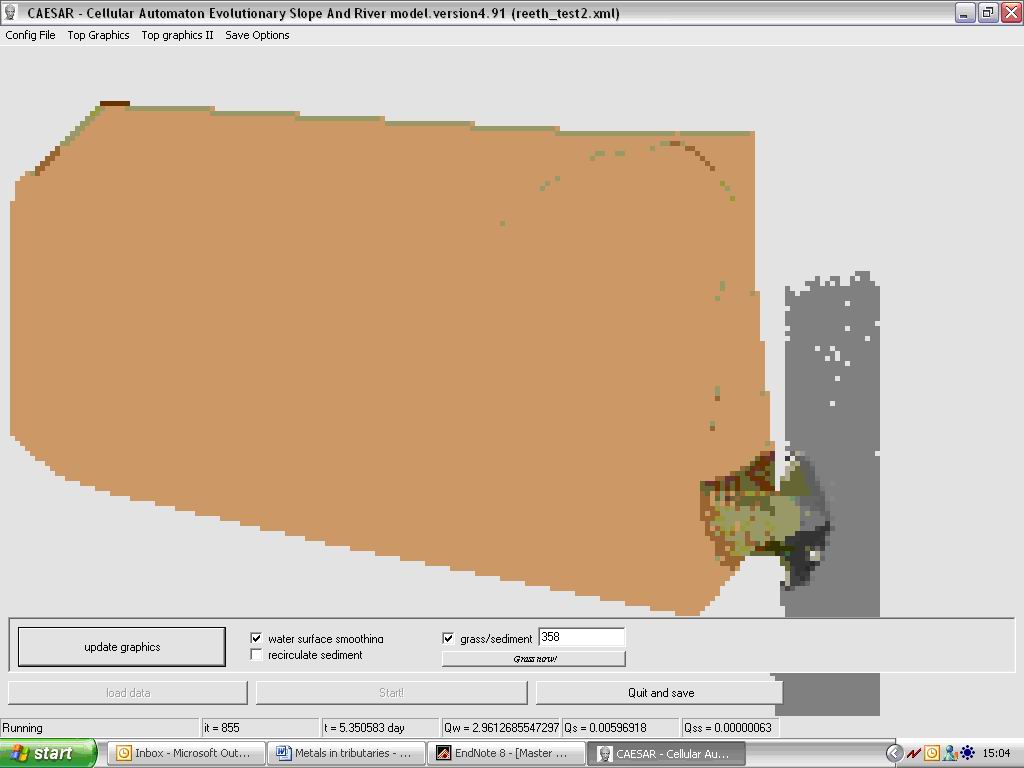Click the Windows start button
The width and height of the screenshot is (1024, 768).
(x=48, y=753)
